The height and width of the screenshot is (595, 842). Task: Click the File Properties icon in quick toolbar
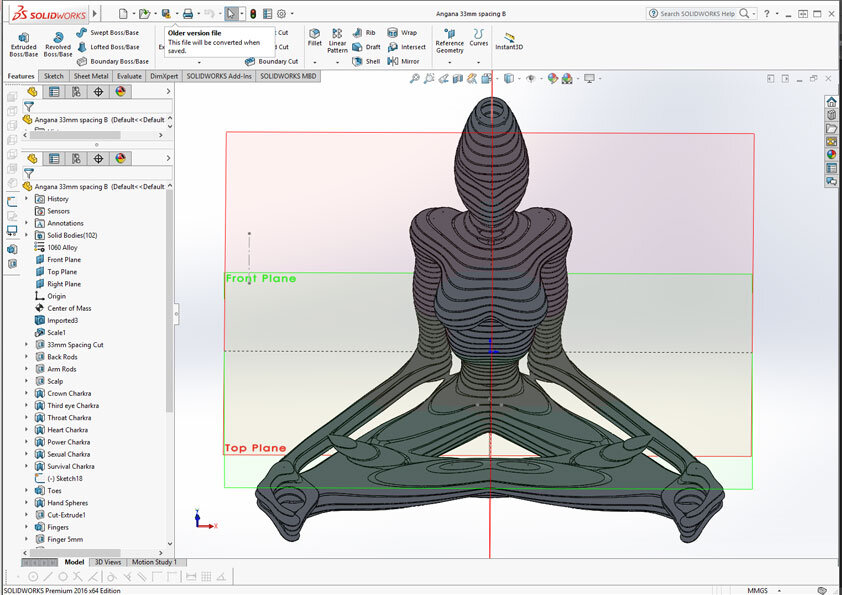[x=267, y=14]
